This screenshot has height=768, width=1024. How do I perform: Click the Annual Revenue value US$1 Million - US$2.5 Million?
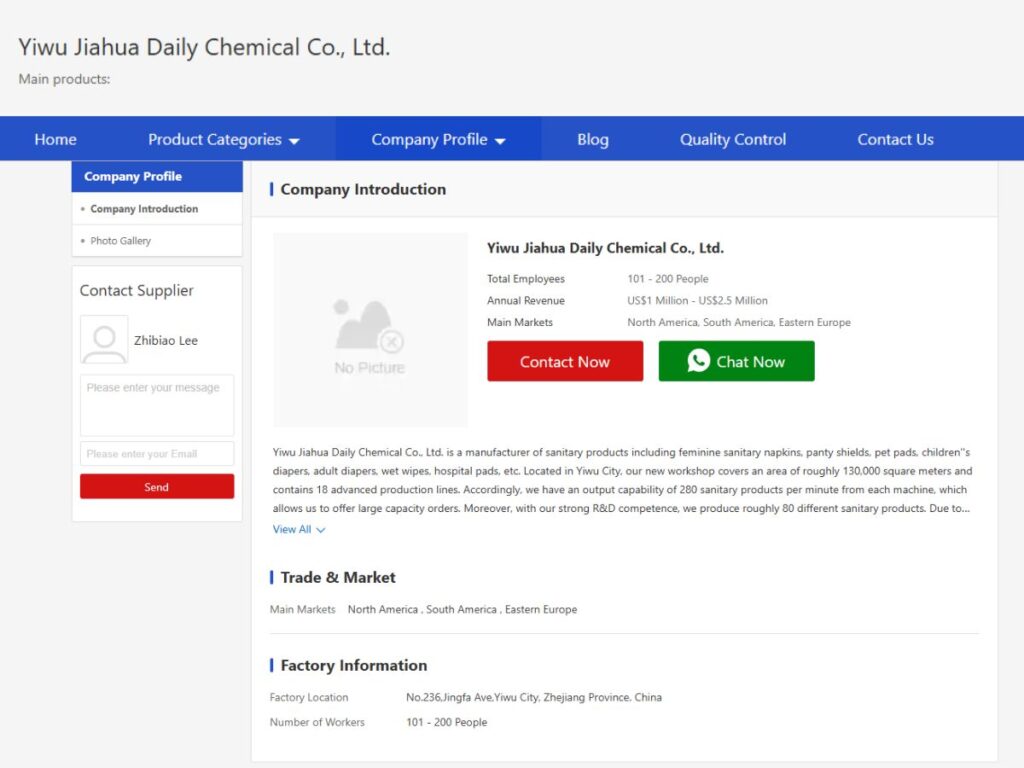point(697,300)
